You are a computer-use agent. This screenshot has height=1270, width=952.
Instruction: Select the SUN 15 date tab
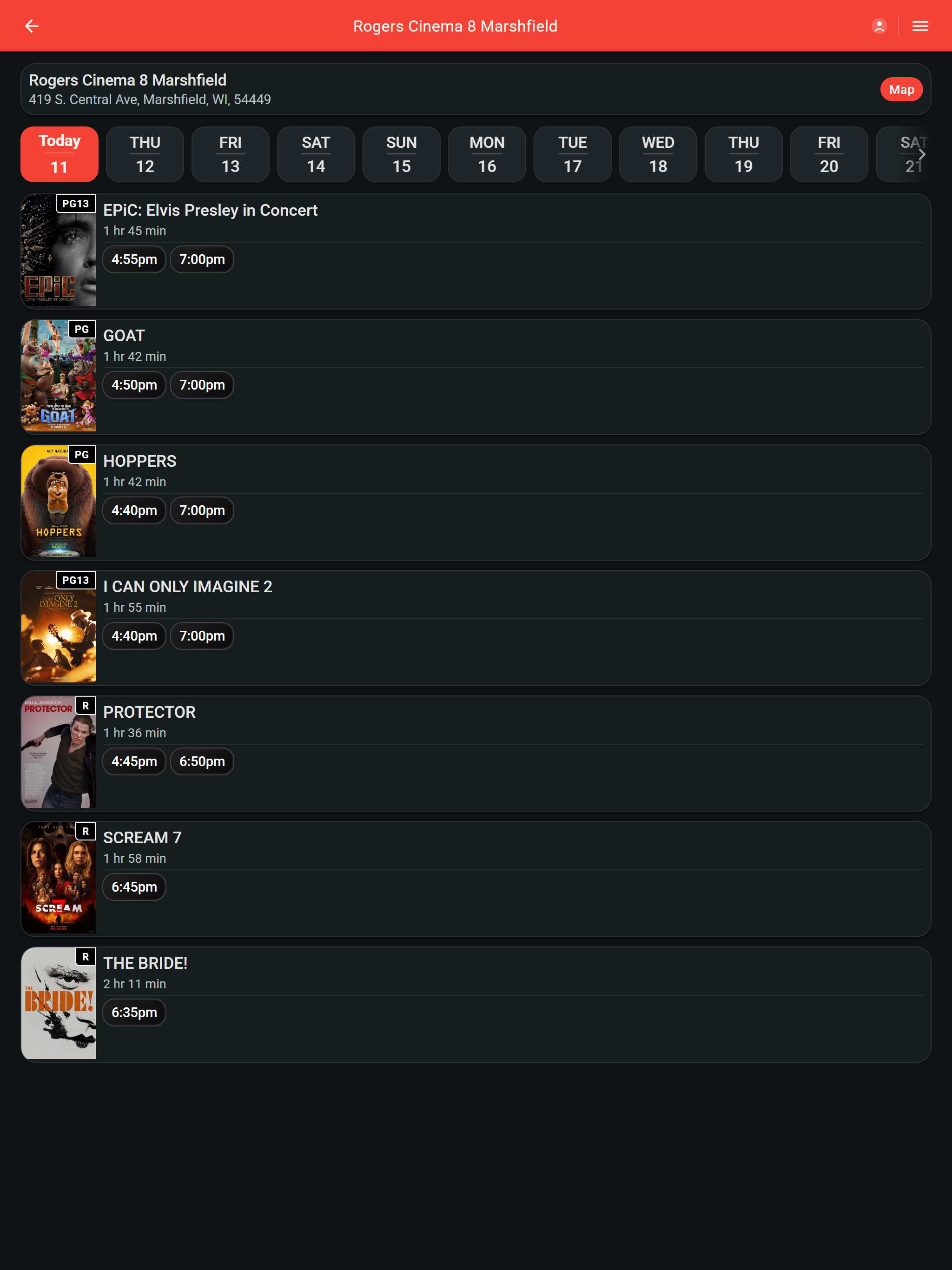(x=401, y=154)
